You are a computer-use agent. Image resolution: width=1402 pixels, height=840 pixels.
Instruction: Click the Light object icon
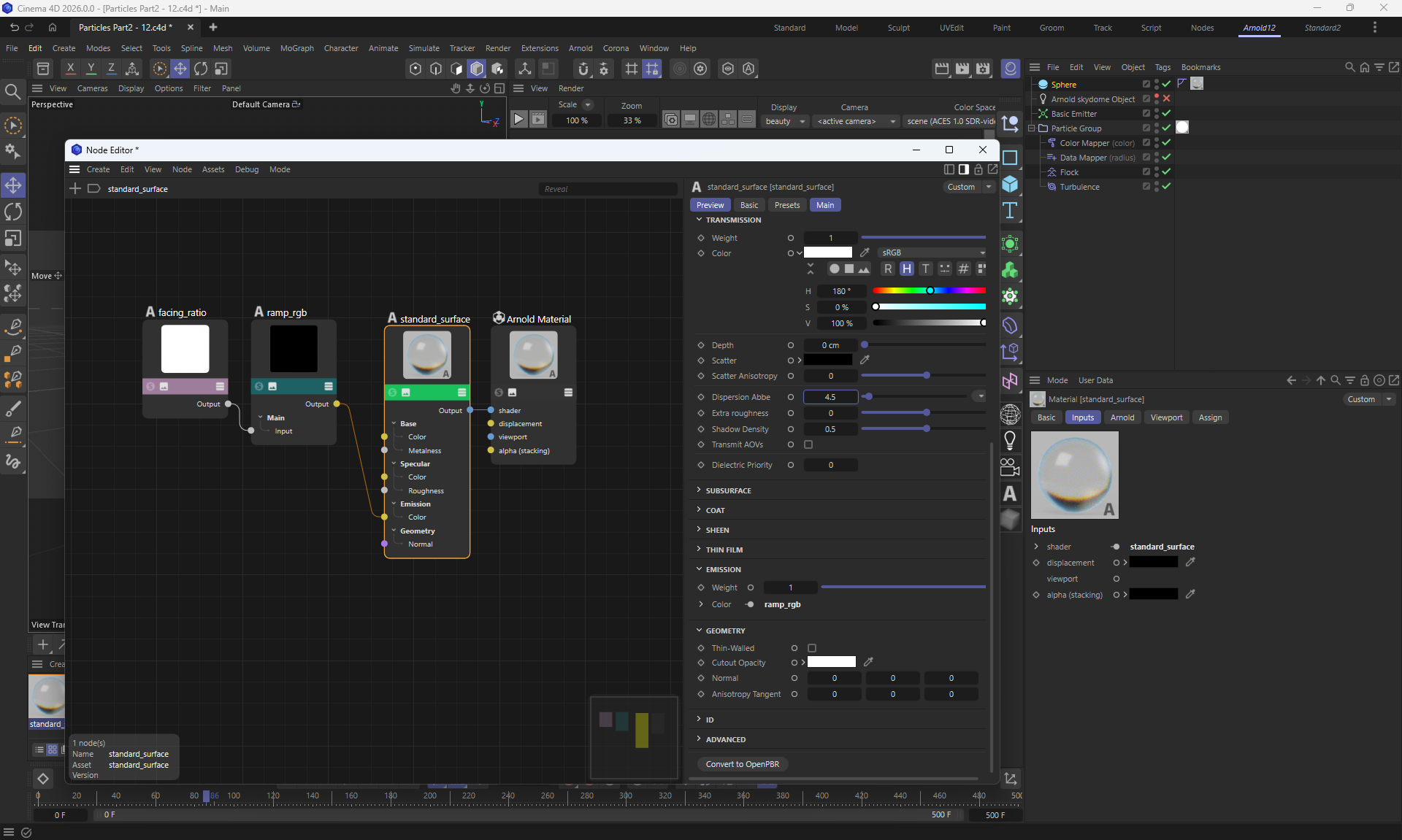click(1010, 440)
